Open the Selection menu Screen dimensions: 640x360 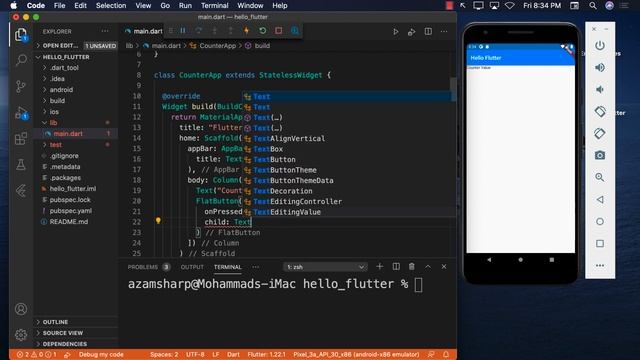click(111, 6)
